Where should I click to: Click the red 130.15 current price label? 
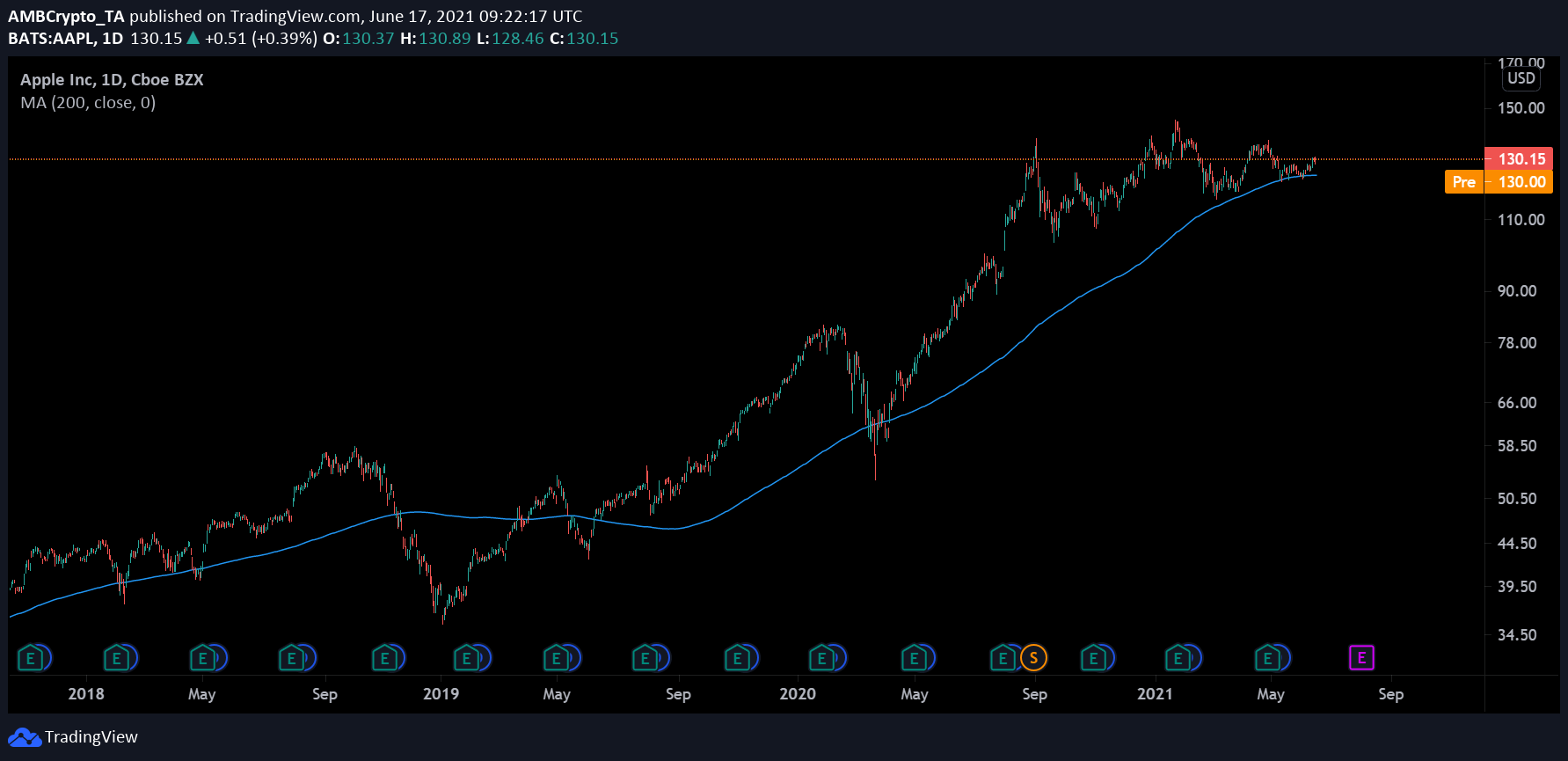click(x=1521, y=159)
